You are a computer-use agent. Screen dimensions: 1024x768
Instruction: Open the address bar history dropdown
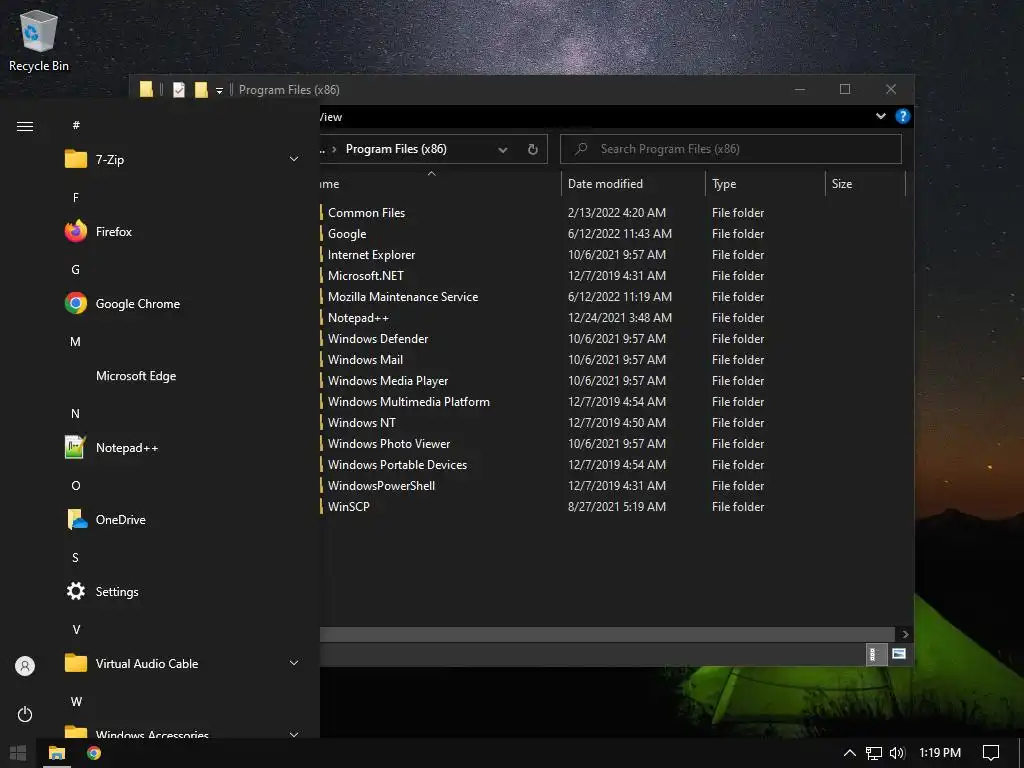(502, 150)
